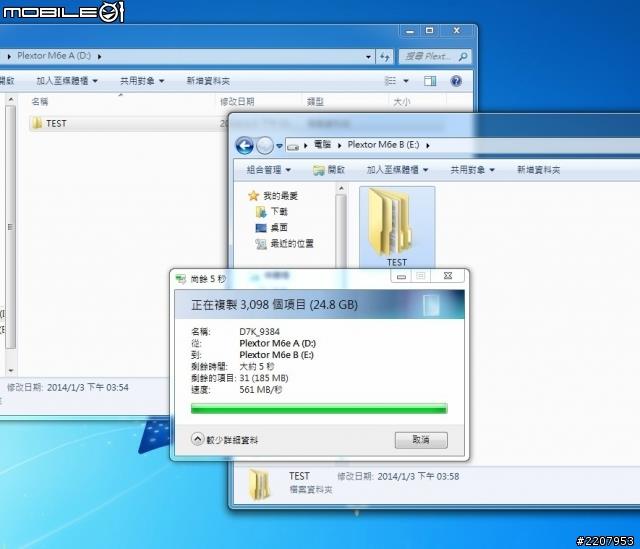Expand arrow after Plextor M6e B (E:) breadcrumb

[x=428, y=145]
